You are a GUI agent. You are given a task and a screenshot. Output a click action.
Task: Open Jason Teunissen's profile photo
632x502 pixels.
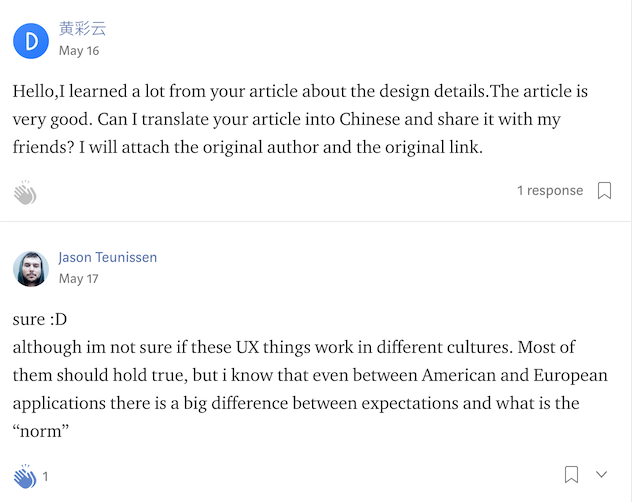(31, 268)
